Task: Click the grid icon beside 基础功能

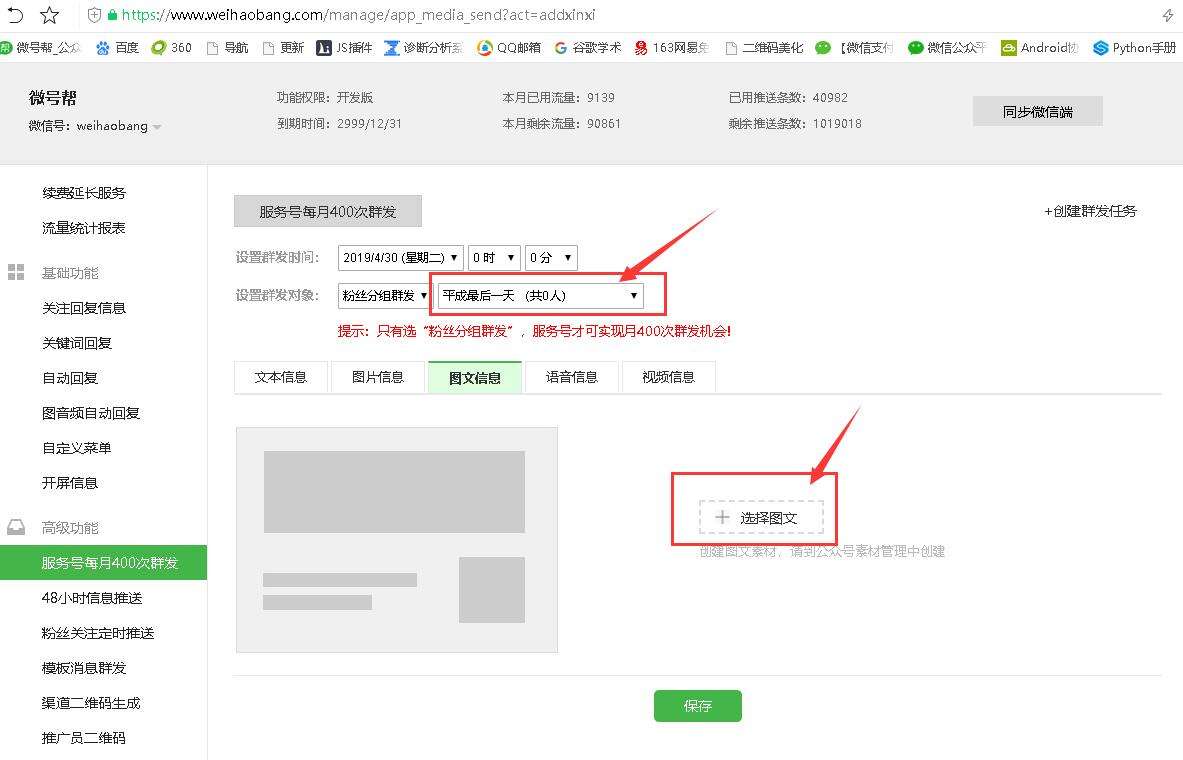Action: (x=14, y=272)
